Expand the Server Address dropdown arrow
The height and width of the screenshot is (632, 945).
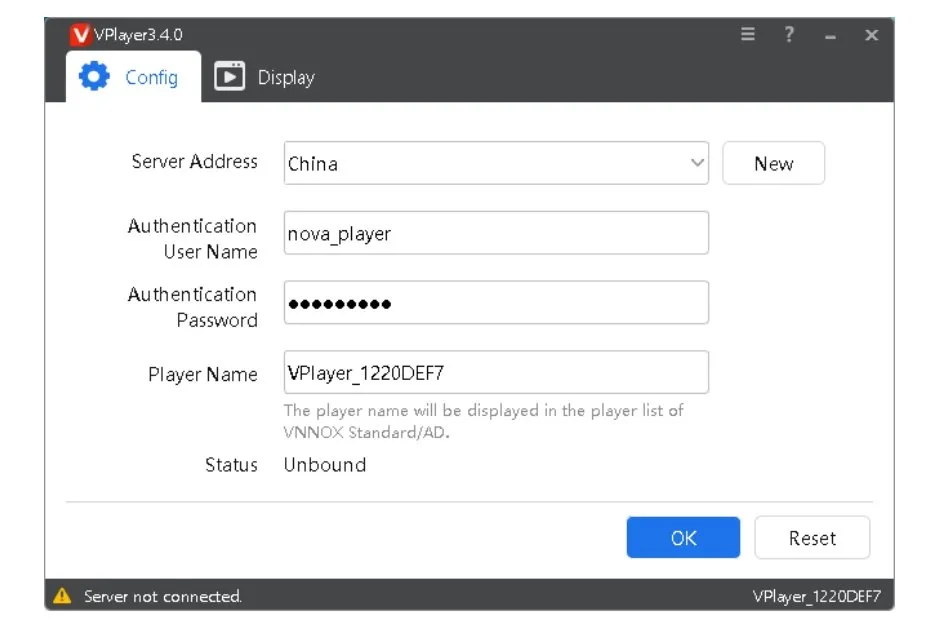coord(697,163)
